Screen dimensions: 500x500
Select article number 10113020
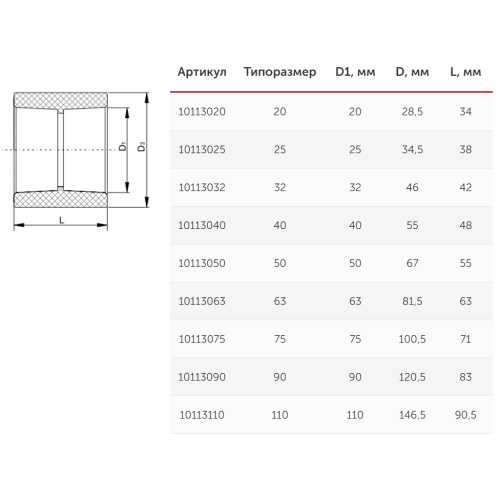click(202, 111)
